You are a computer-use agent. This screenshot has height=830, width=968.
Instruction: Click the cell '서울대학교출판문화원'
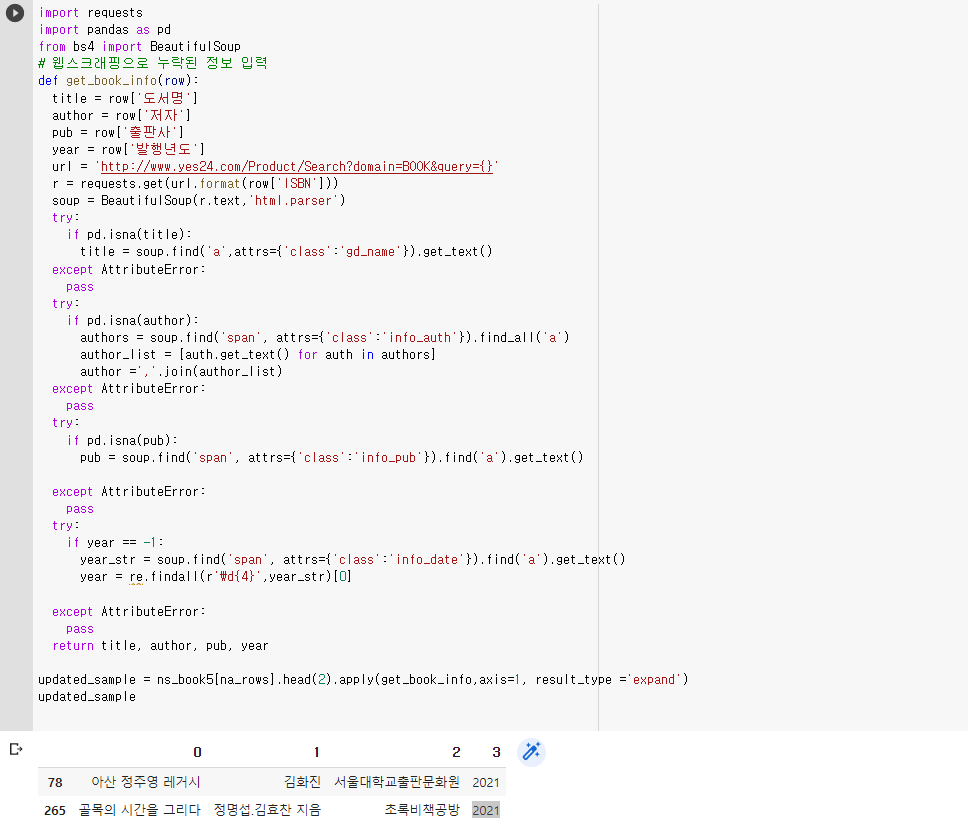[x=397, y=782]
